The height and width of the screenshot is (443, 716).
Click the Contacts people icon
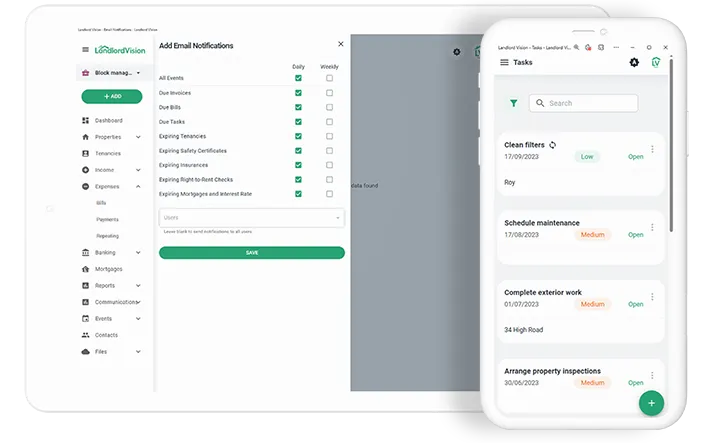(x=85, y=335)
